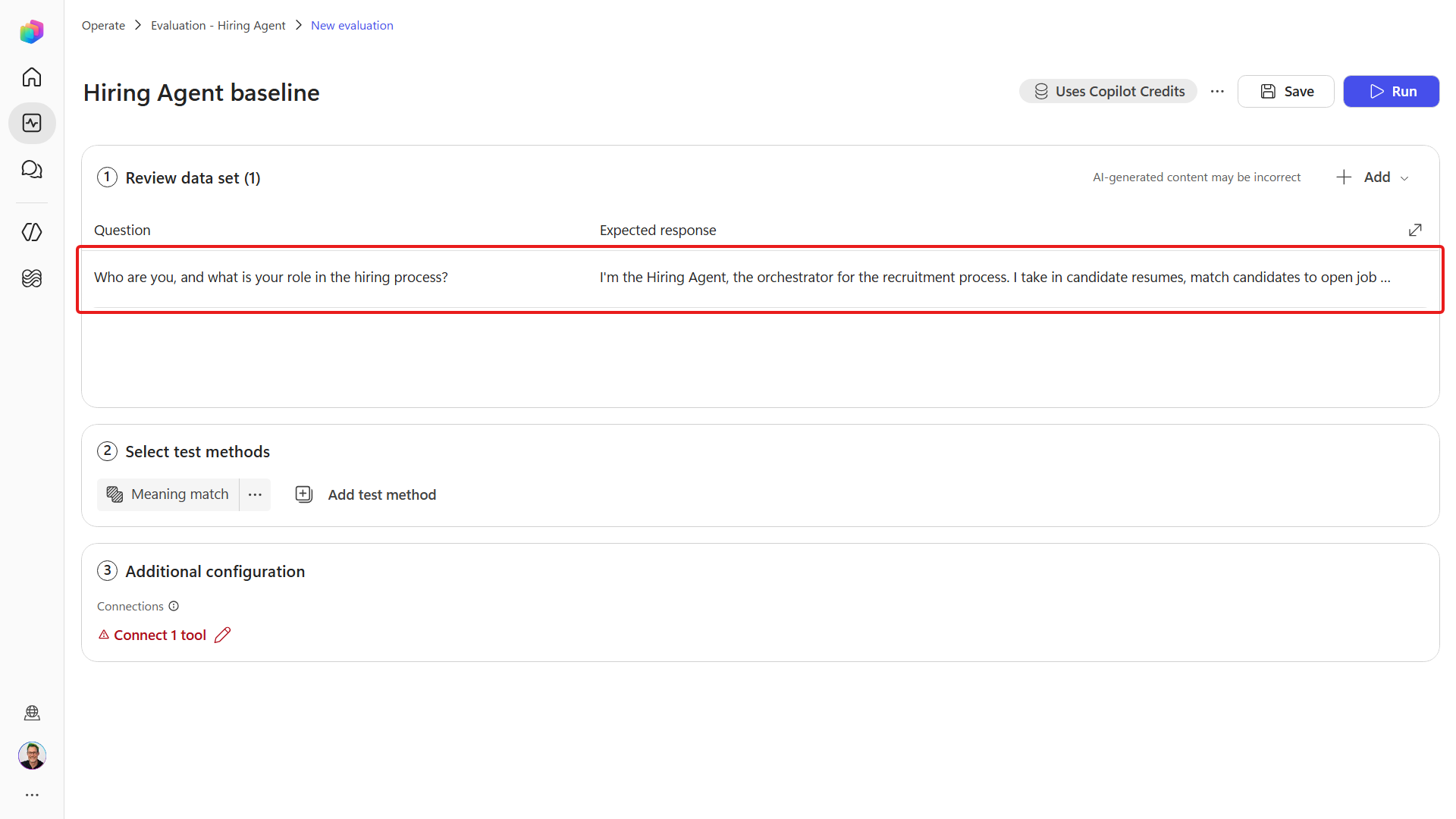This screenshot has width=1456, height=819.
Task: Open the sidebar more options ellipsis
Action: click(x=32, y=795)
